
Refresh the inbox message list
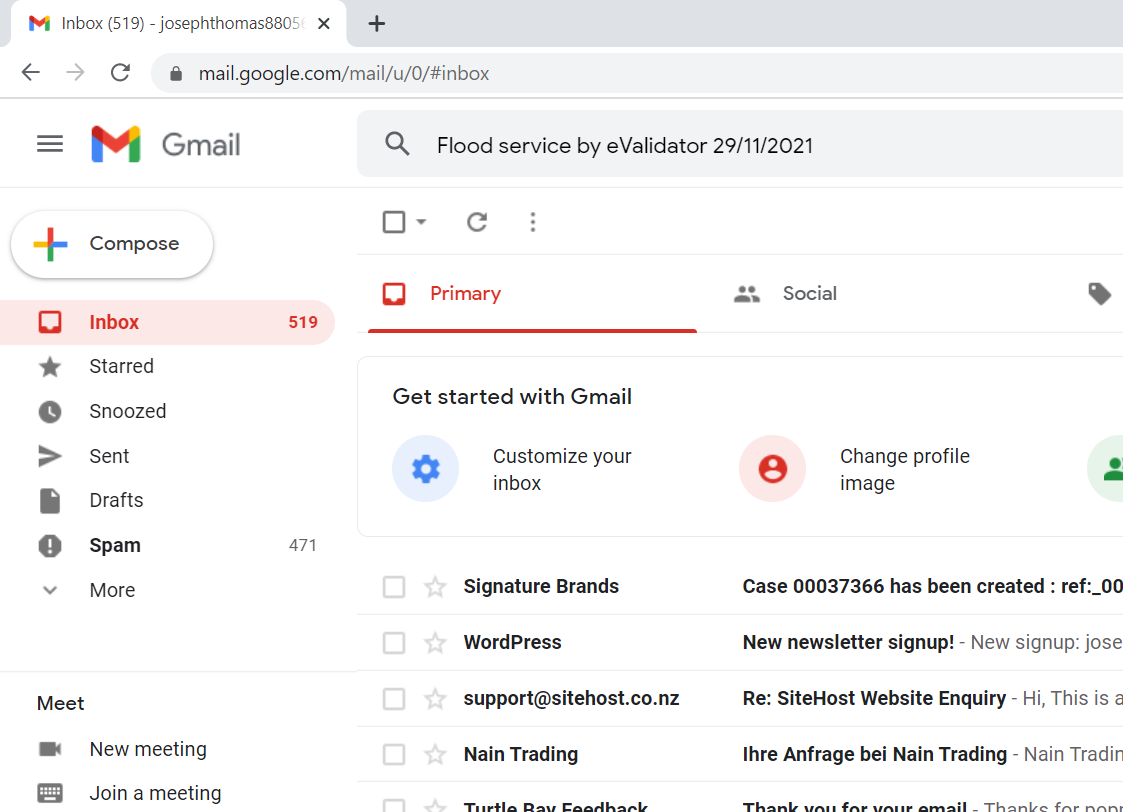[x=477, y=222]
